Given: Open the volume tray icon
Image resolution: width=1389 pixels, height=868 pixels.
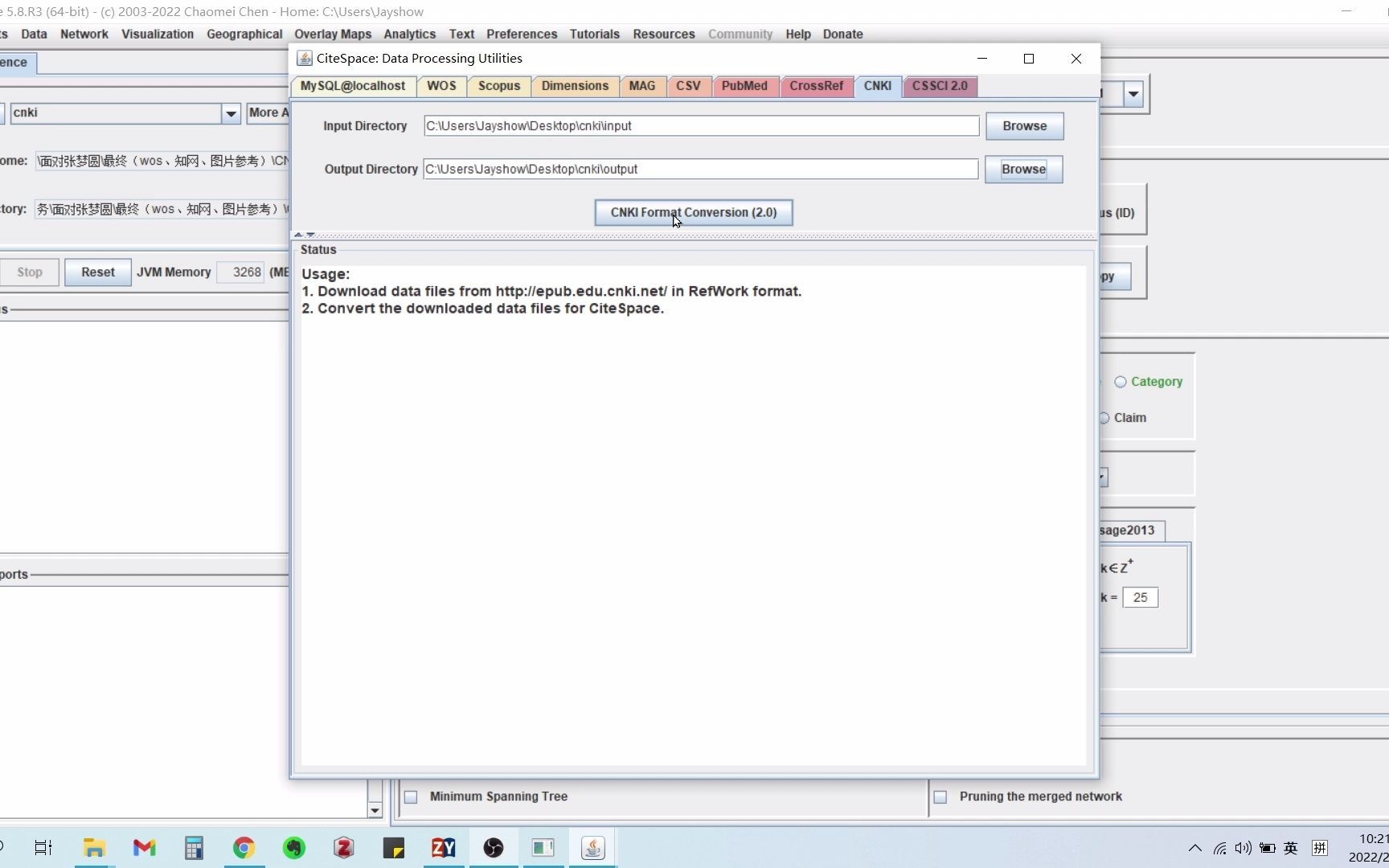Looking at the screenshot, I should 1244,848.
